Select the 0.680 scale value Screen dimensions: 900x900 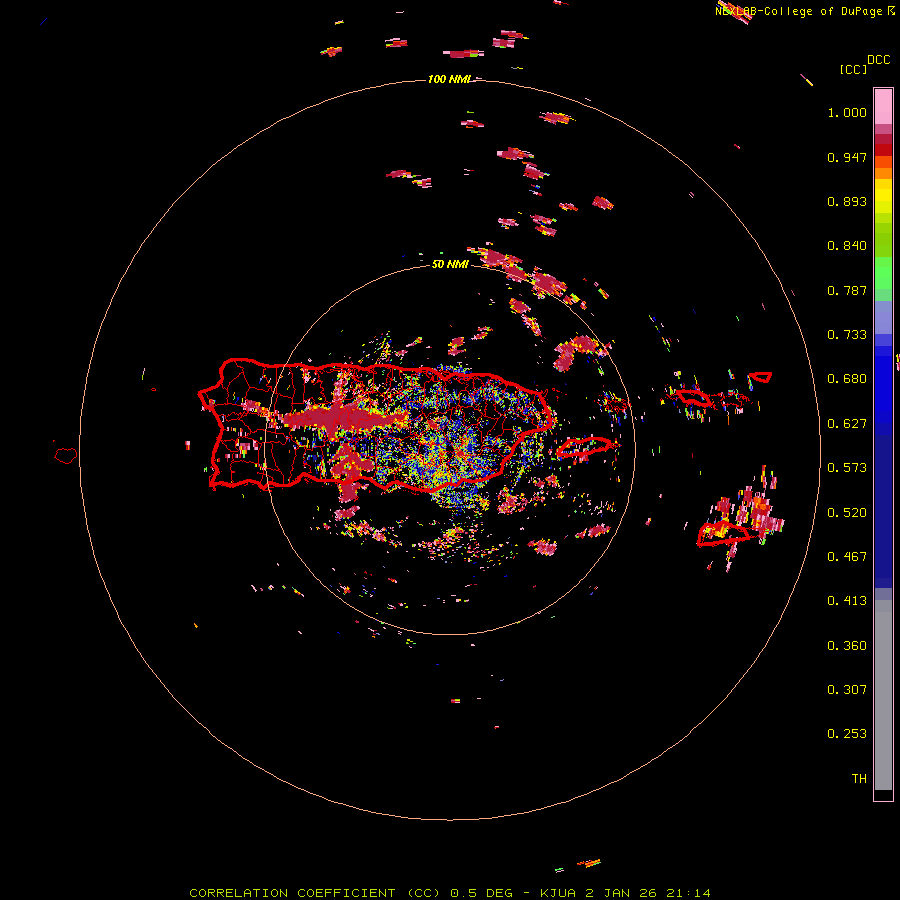tap(847, 379)
